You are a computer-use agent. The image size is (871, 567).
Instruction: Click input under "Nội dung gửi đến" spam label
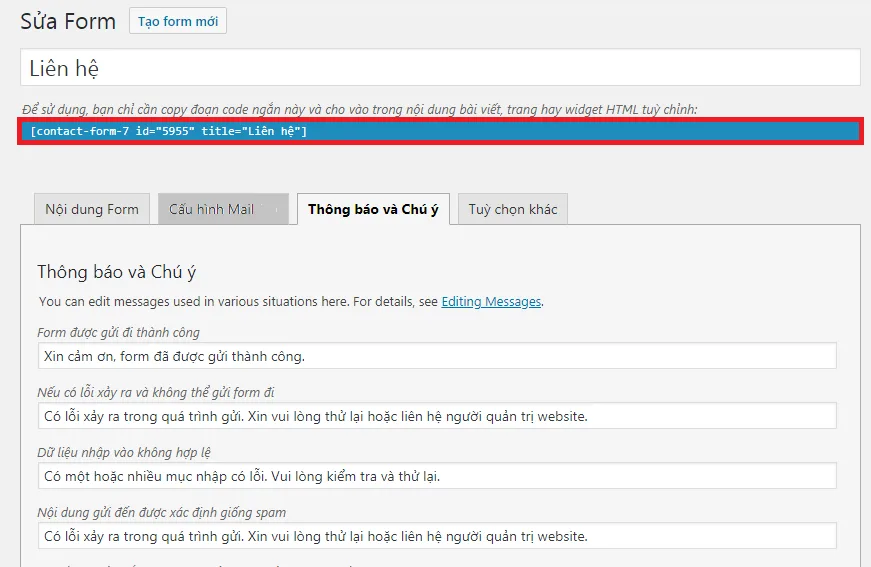437,536
